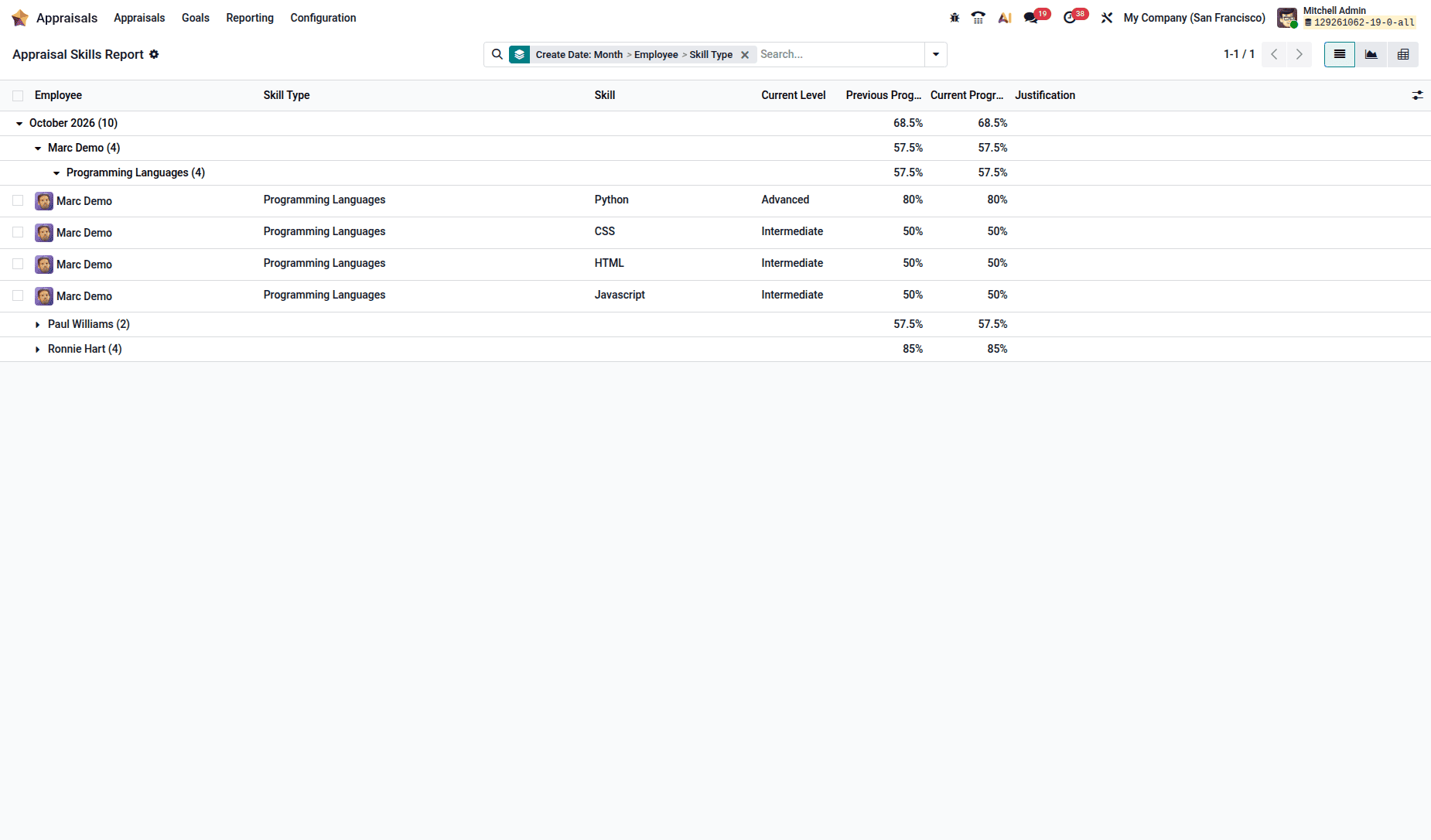Expand the Paul Williams group
The height and width of the screenshot is (840, 1431).
coord(38,325)
